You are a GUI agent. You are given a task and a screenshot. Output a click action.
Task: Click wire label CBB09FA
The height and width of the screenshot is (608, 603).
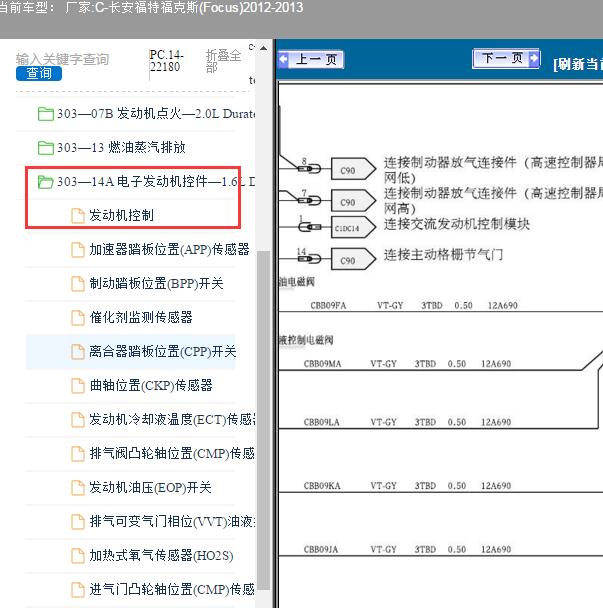click(328, 306)
